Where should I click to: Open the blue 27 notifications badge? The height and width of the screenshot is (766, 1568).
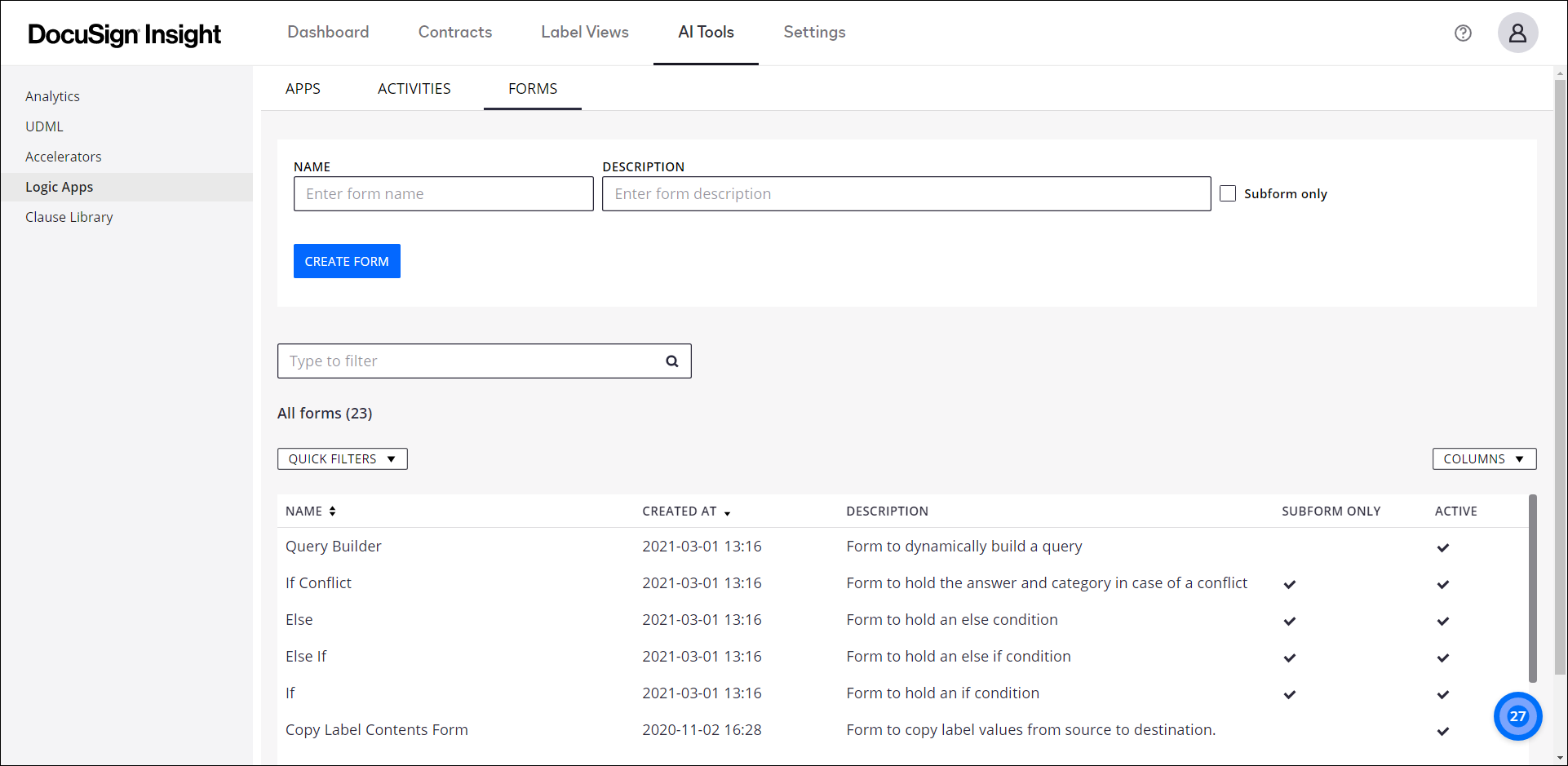[x=1517, y=716]
